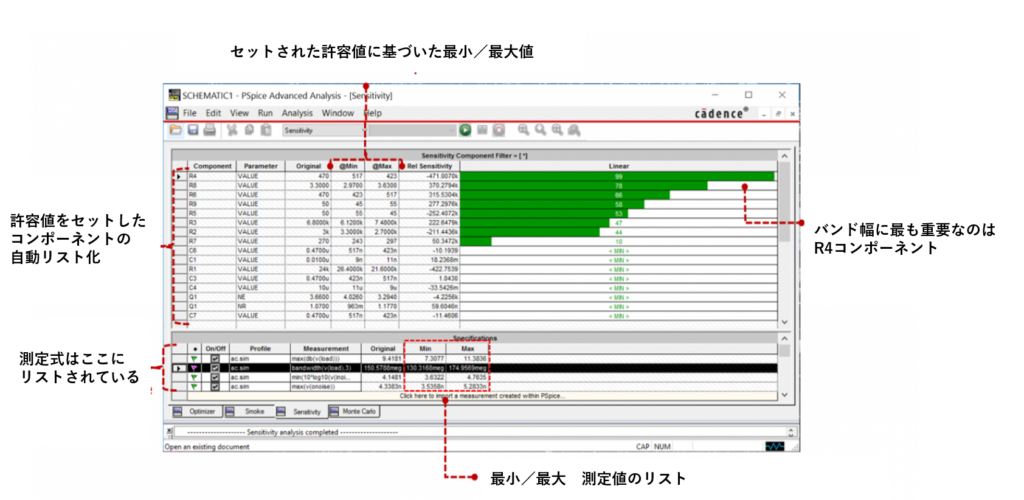Click the C6 '< MIN >' linear cell
Screen dimensions: 1024x500
(x=618, y=251)
